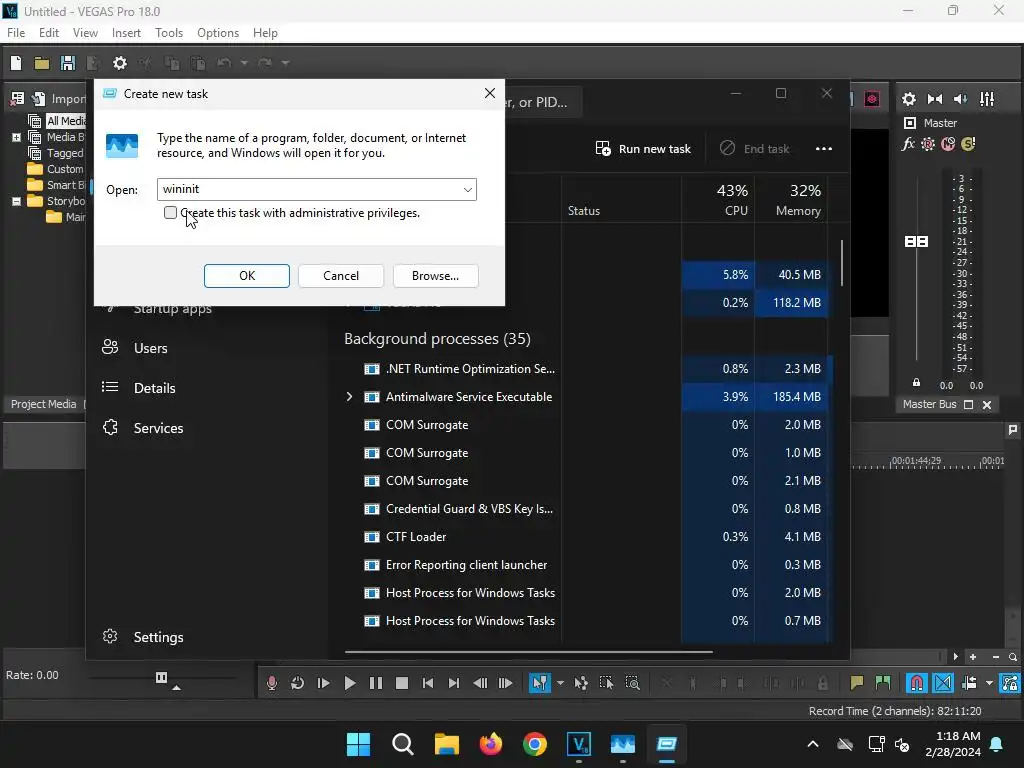Start playback with the Play button
The height and width of the screenshot is (768, 1024).
[x=349, y=683]
